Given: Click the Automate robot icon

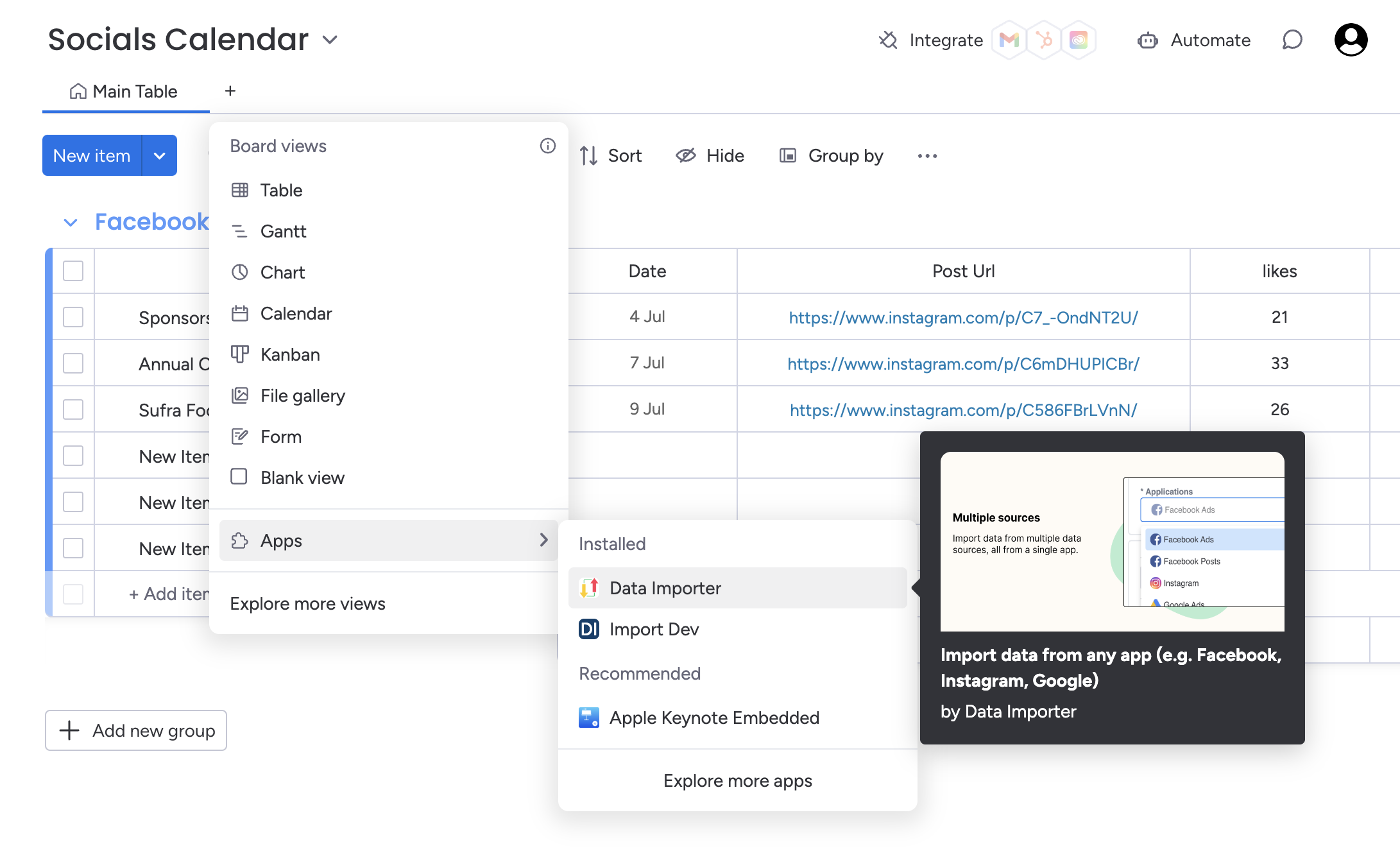Looking at the screenshot, I should pyautogui.click(x=1148, y=40).
